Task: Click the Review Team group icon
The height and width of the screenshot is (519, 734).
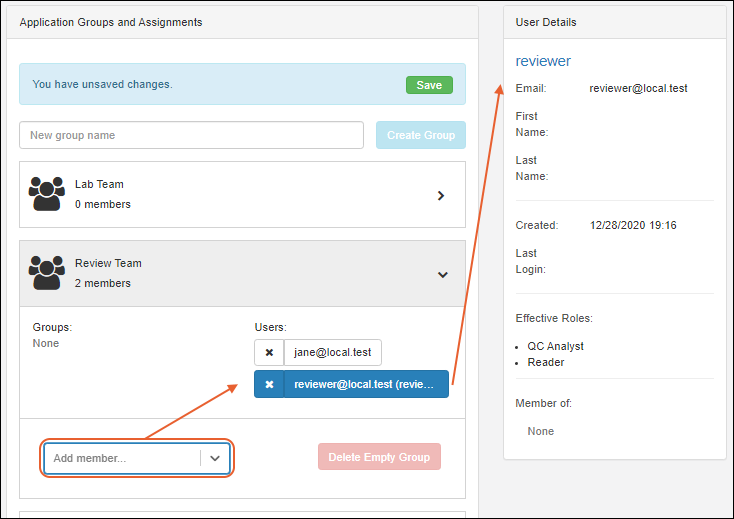Action: (x=47, y=273)
